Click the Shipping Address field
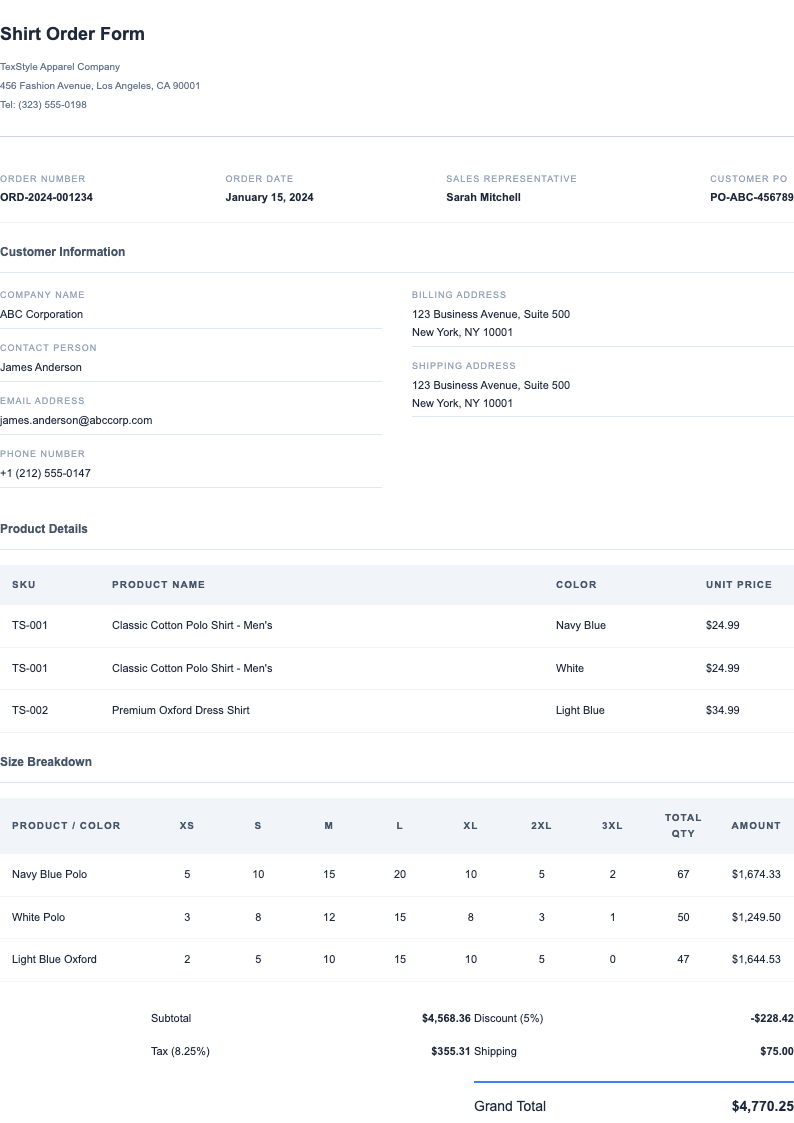The image size is (794, 1123). (490, 394)
